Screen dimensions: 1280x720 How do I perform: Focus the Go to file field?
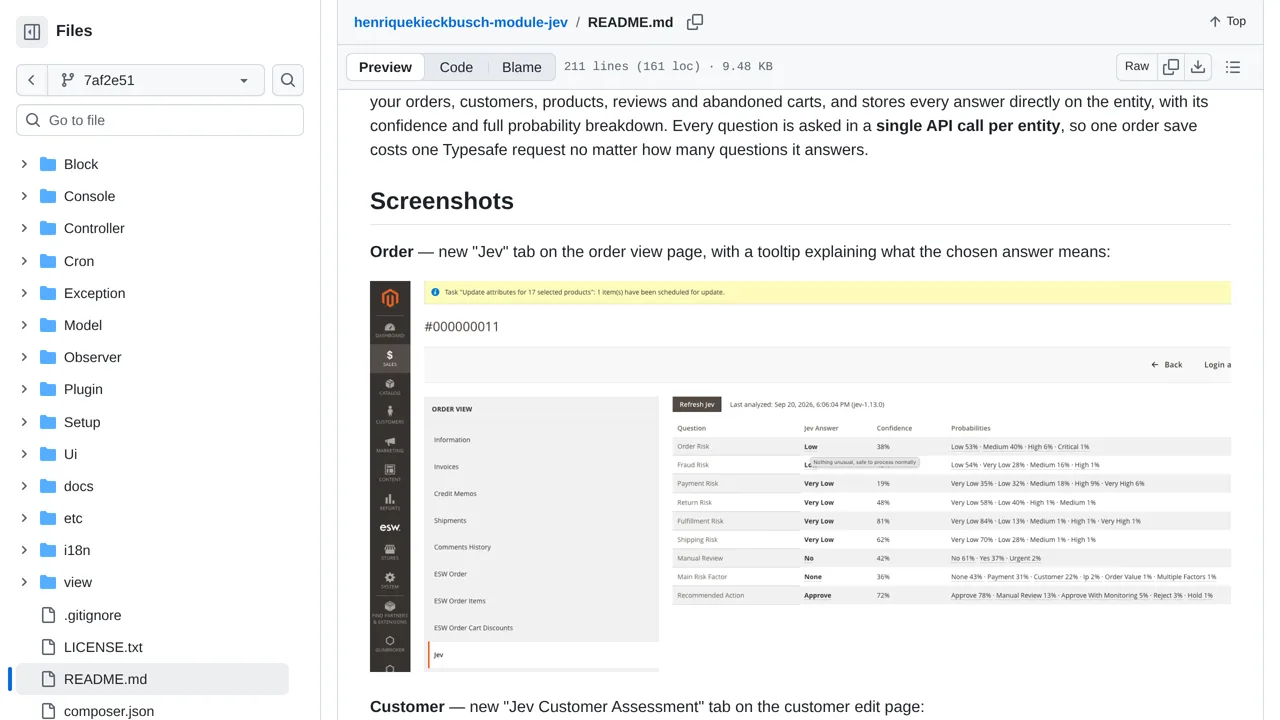pos(160,120)
